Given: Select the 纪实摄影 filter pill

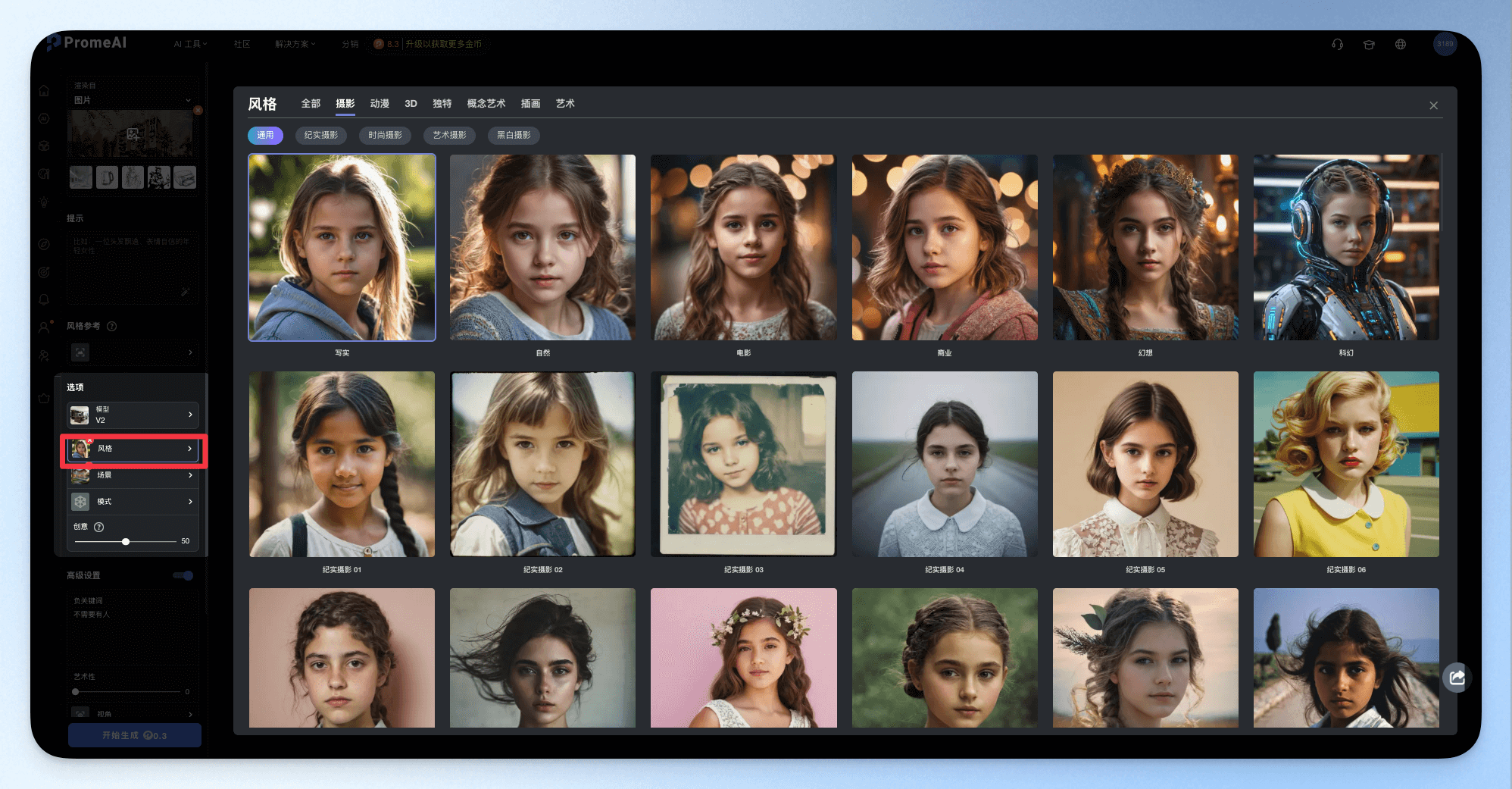Looking at the screenshot, I should (321, 135).
